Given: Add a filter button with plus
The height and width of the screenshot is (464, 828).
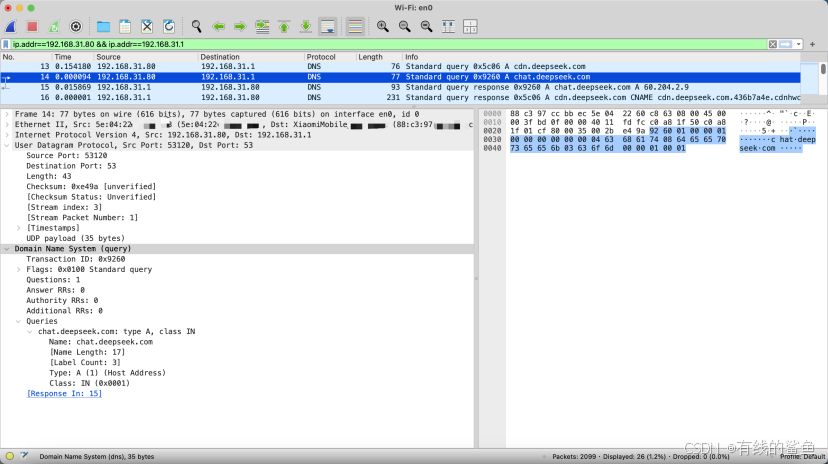Looking at the screenshot, I should click(x=812, y=44).
